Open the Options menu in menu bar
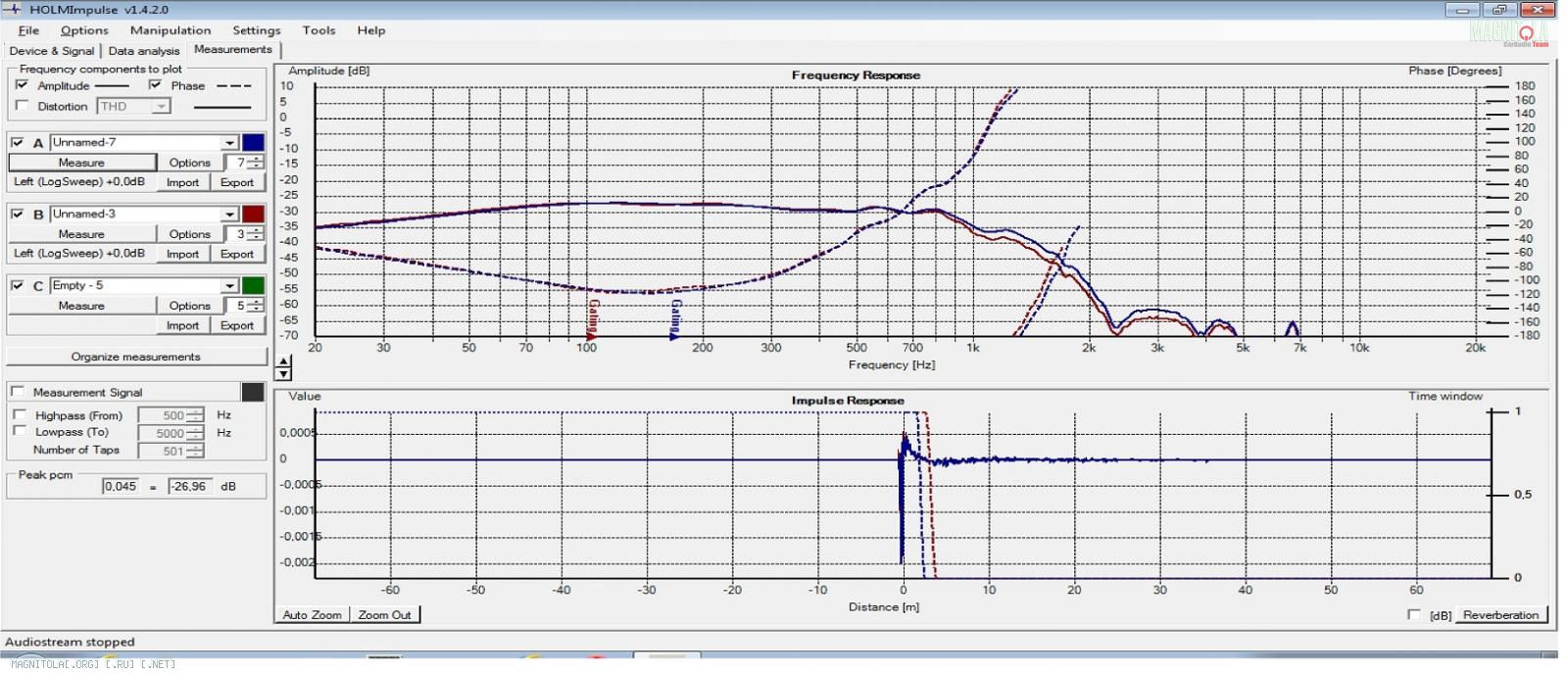 pos(84,30)
